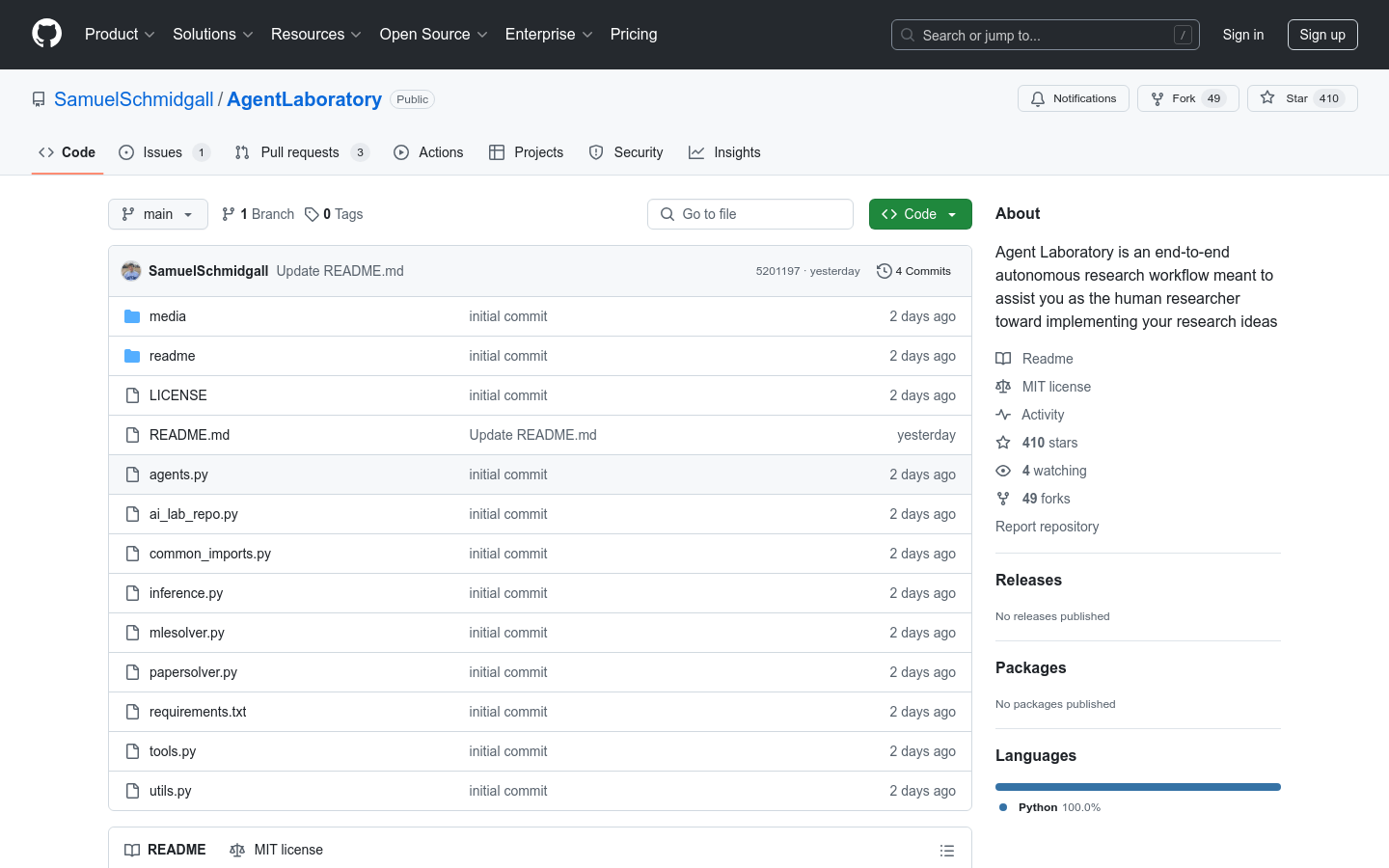Open the requirements.txt file
The height and width of the screenshot is (868, 1389).
[198, 712]
